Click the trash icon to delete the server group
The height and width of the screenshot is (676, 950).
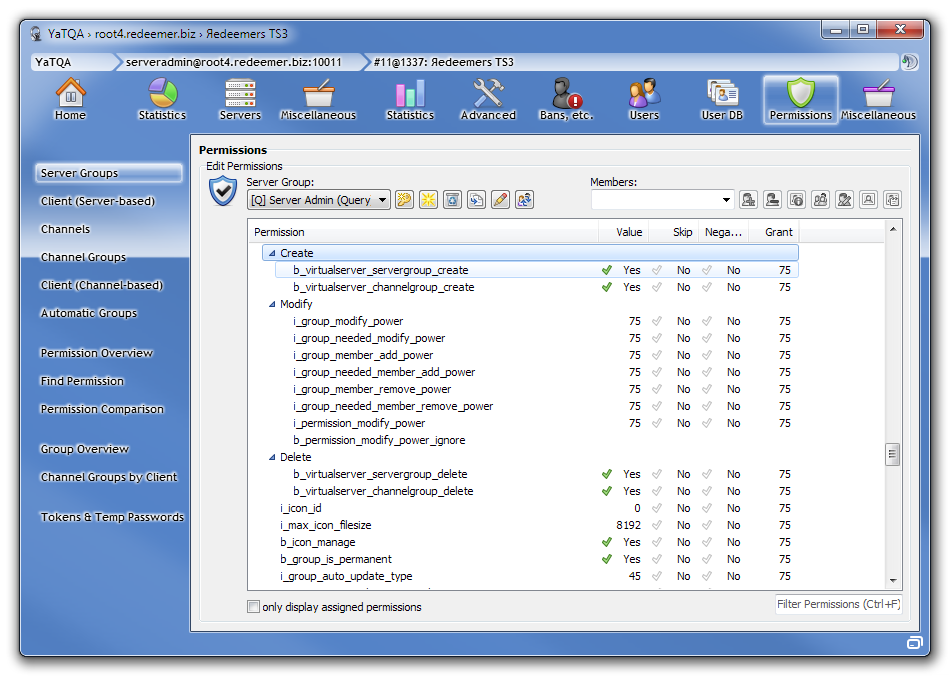(x=452, y=200)
